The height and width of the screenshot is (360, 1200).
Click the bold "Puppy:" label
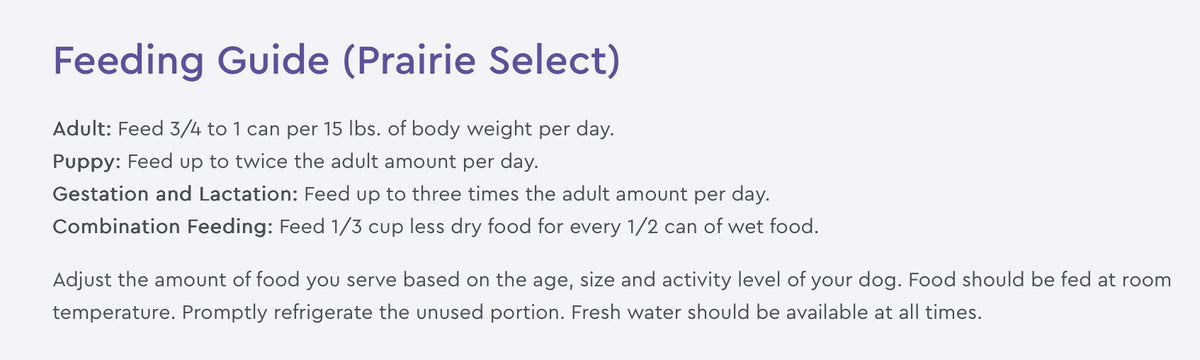pos(86,162)
